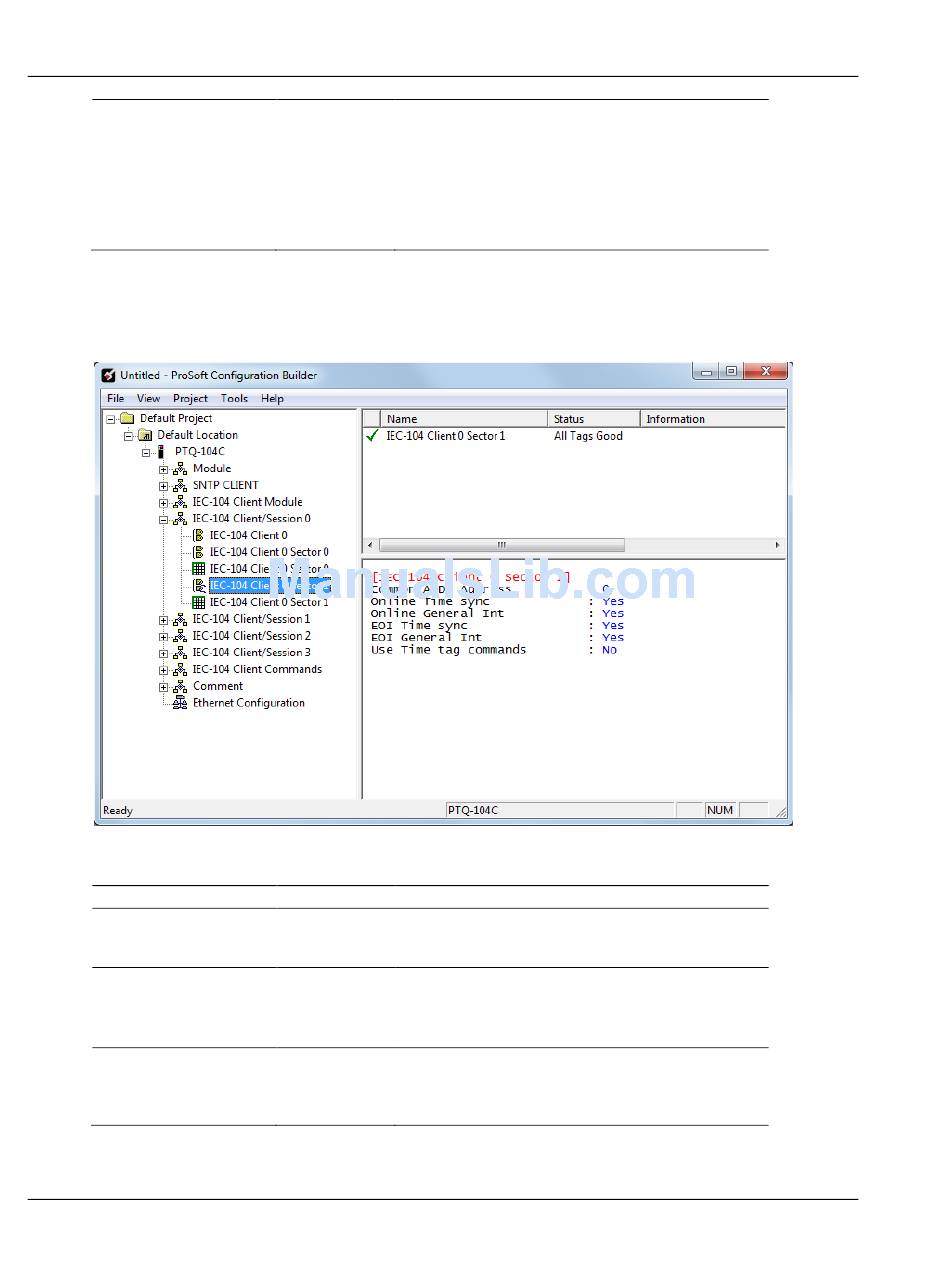The width and height of the screenshot is (950, 1267).
Task: Select IEC-104 Client 0 Sector 1 in Name column
Action: coord(446,436)
